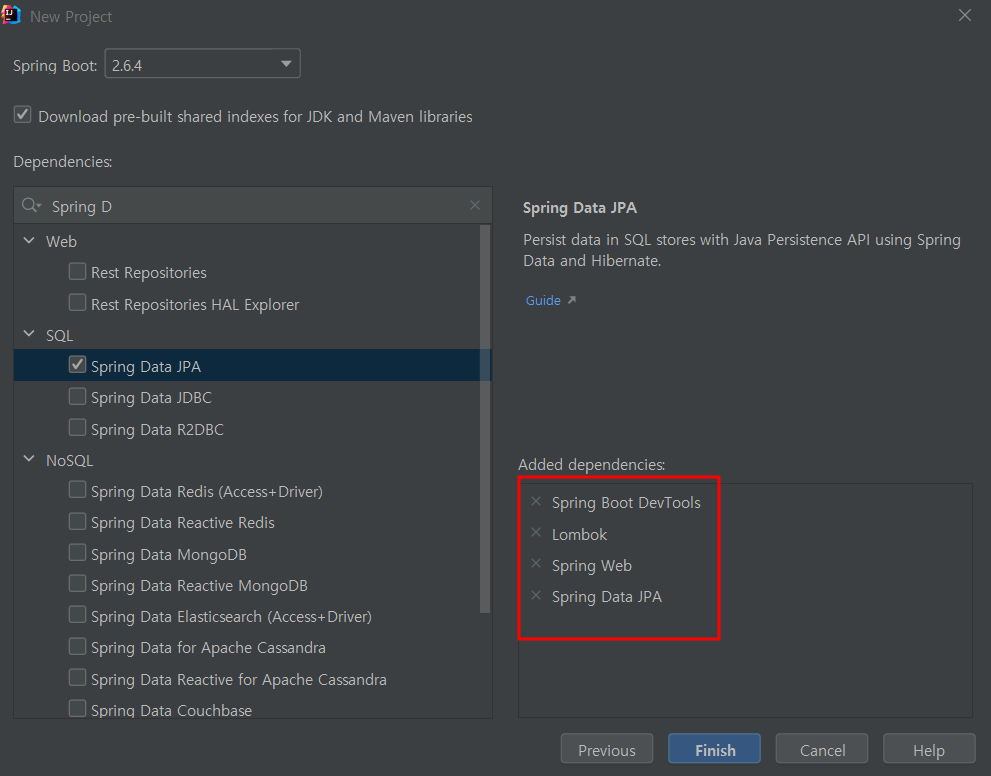Remove Spring Data JPA from added dependencies
Screen dimensions: 991x776
pos(536,595)
